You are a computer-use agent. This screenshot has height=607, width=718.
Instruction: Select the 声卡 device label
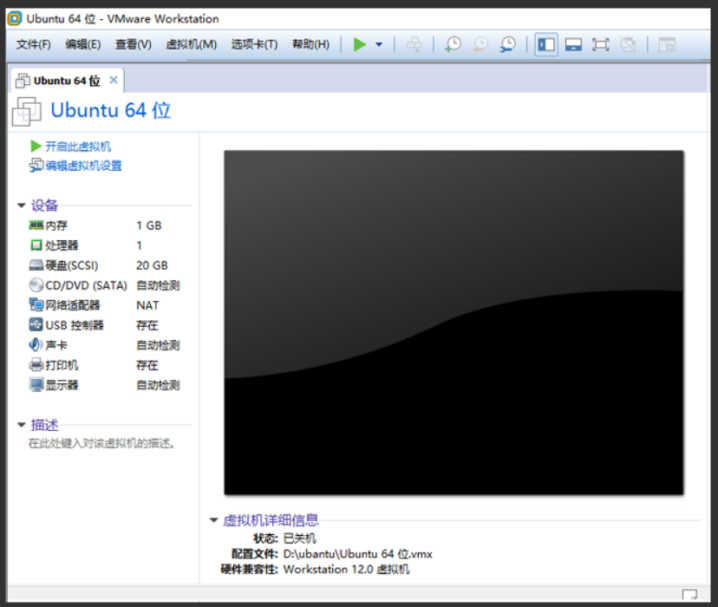[56, 345]
